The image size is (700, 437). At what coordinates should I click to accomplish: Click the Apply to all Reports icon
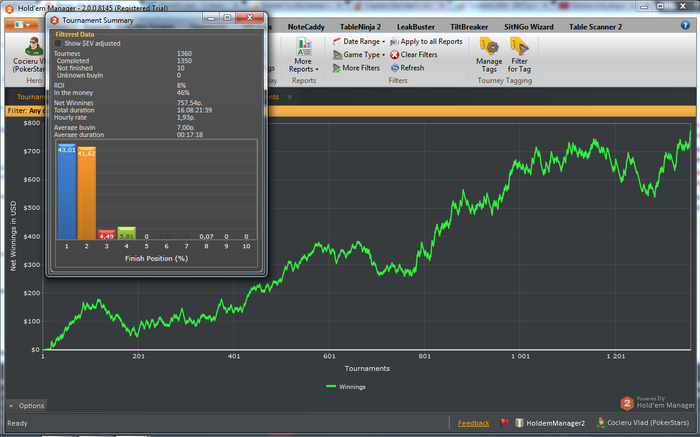[x=394, y=42]
